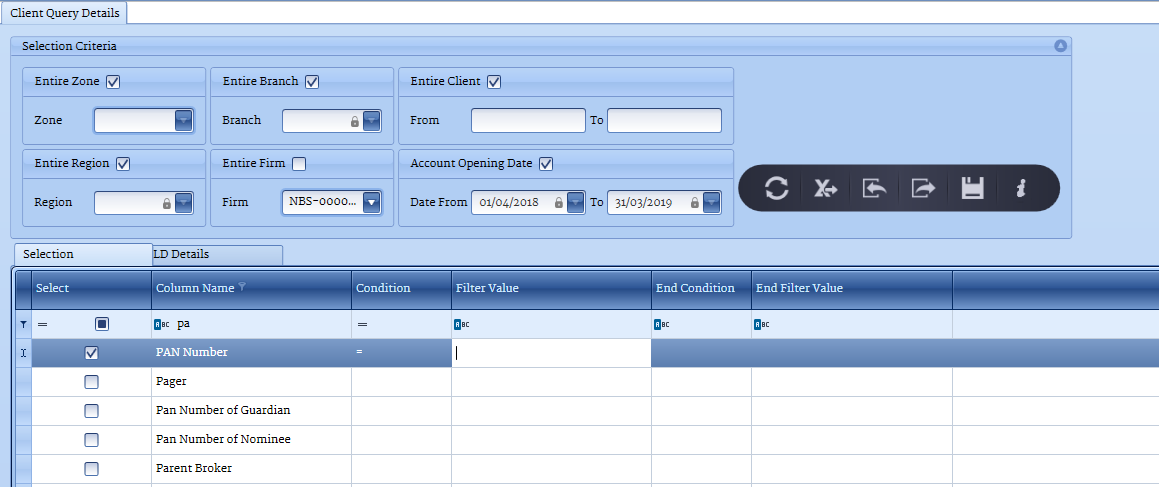This screenshot has width=1159, height=487.
Task: Tick the Pan Number of Guardian checkbox
Action: click(92, 411)
